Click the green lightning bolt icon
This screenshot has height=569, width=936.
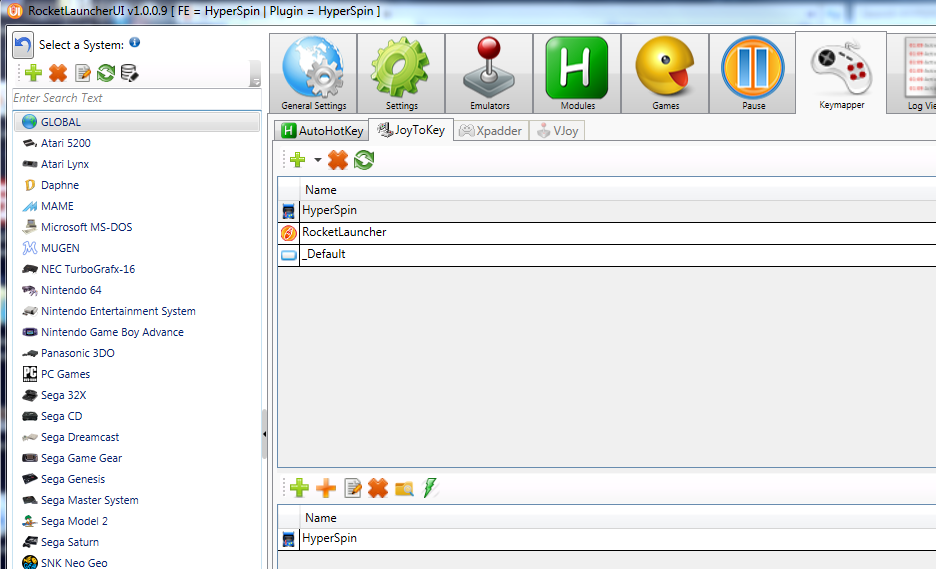(x=430, y=488)
